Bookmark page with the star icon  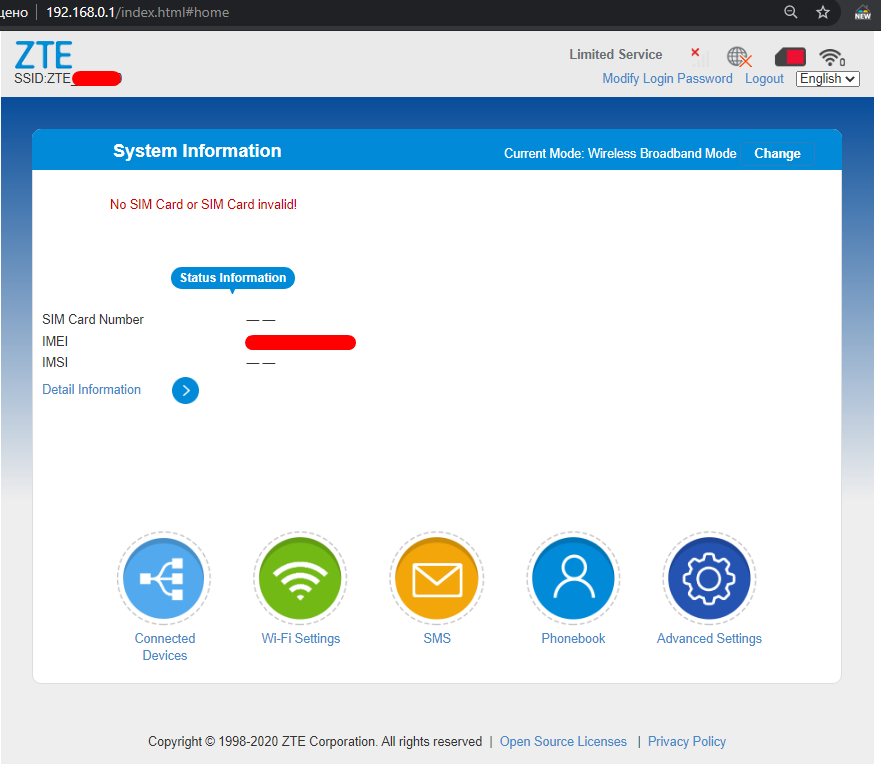pyautogui.click(x=823, y=12)
